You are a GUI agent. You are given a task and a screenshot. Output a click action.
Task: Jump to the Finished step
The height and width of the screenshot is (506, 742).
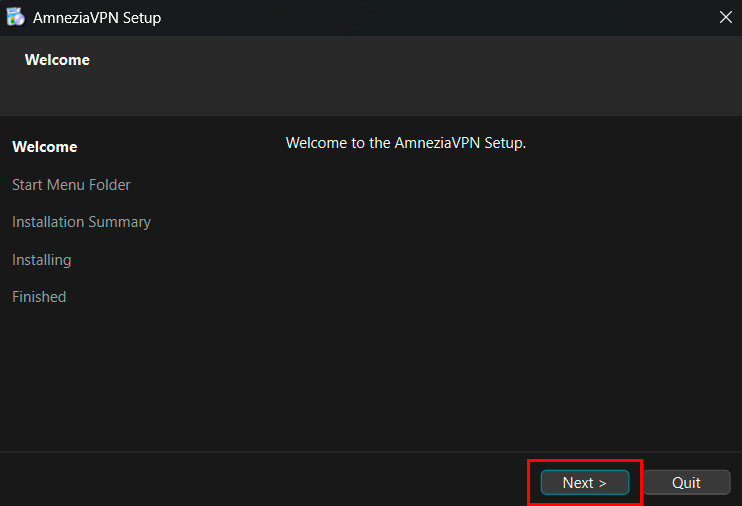(x=39, y=297)
